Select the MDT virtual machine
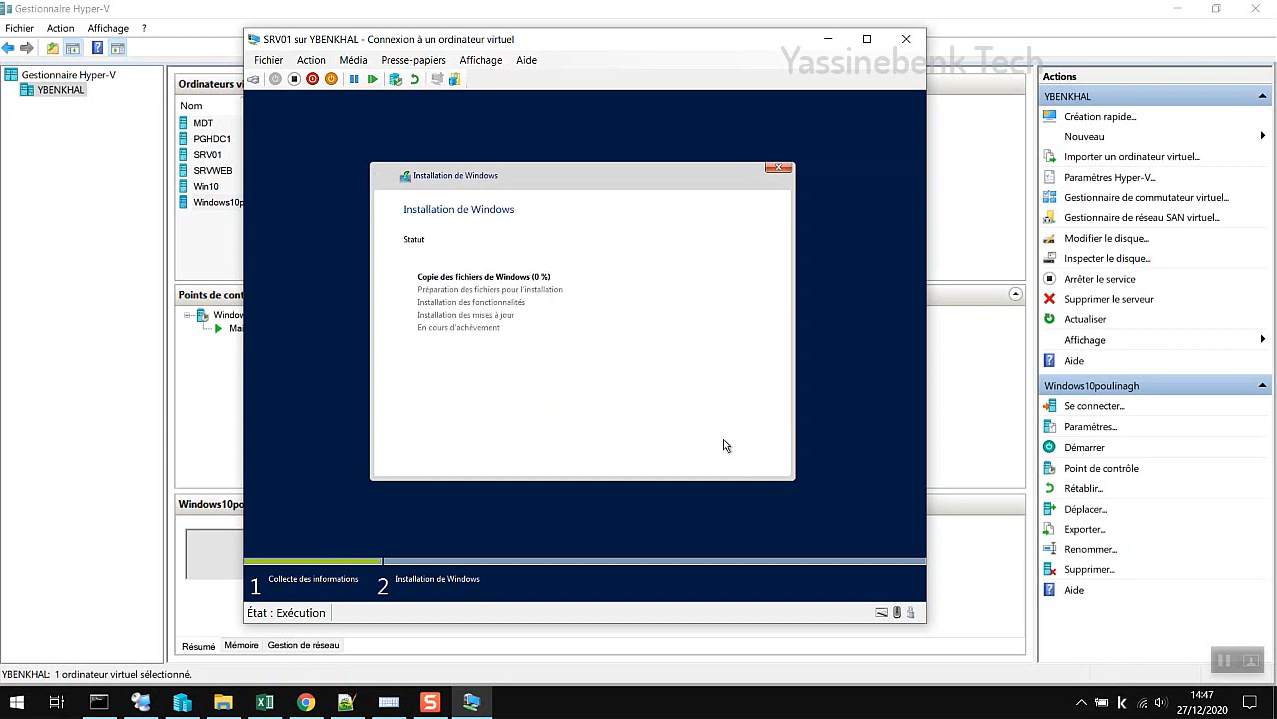1277x719 pixels. coord(203,123)
